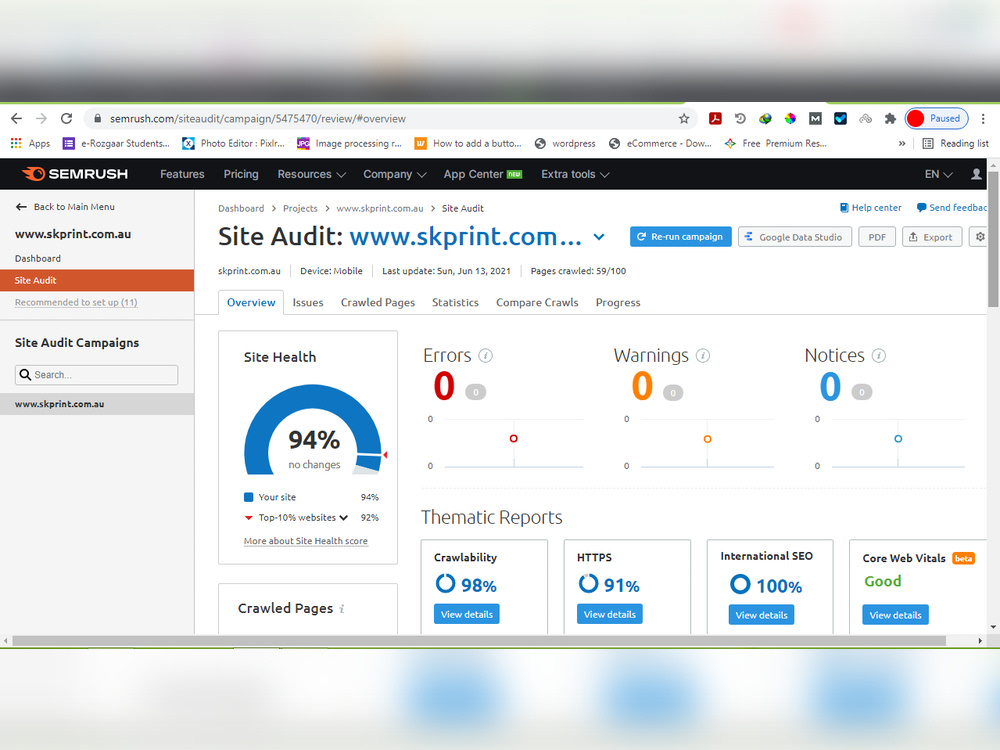Viewport: 1000px width, 750px height.
Task: Click the SEMRUSH logo
Action: (x=75, y=174)
